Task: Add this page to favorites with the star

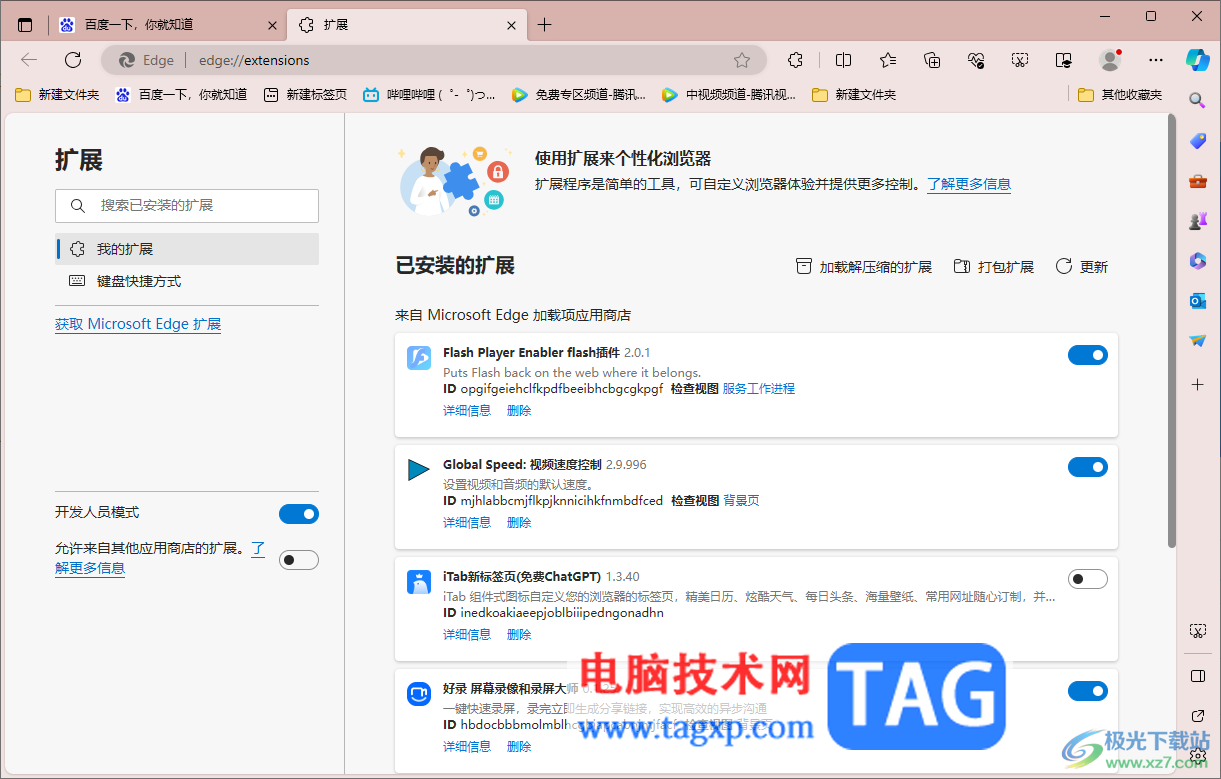Action: pos(742,60)
